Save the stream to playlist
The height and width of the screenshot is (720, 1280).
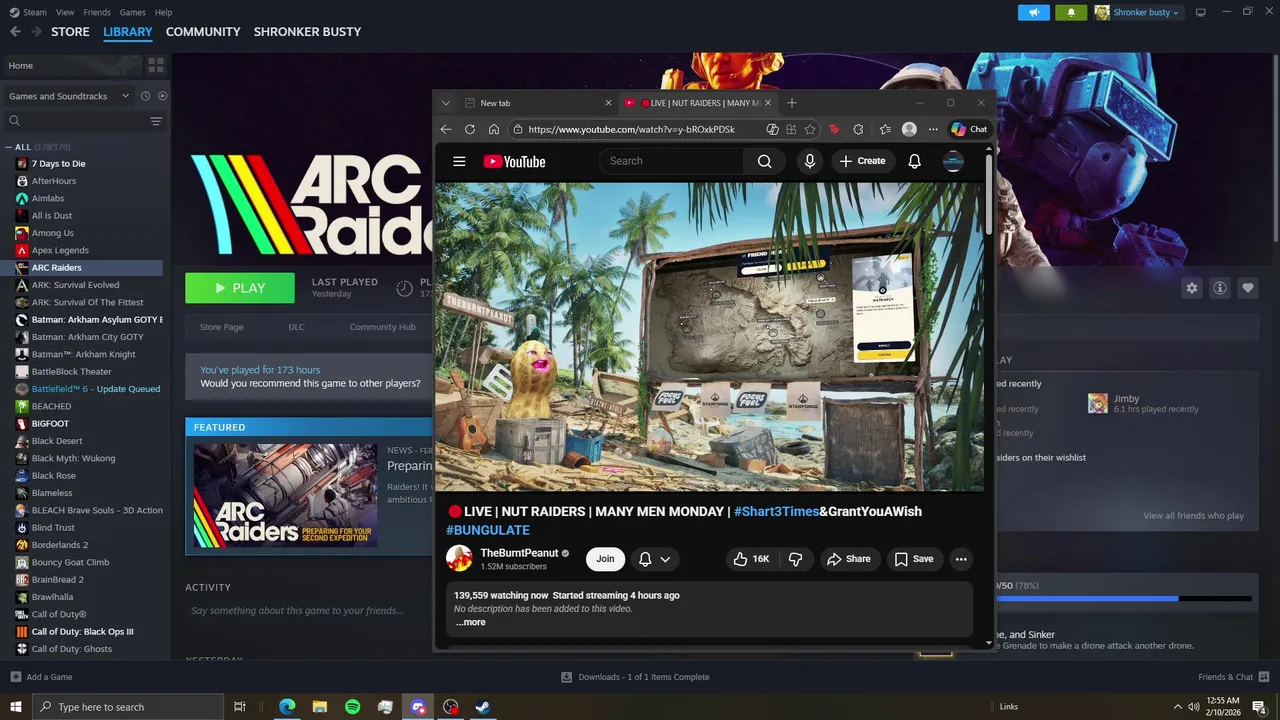[x=913, y=559]
